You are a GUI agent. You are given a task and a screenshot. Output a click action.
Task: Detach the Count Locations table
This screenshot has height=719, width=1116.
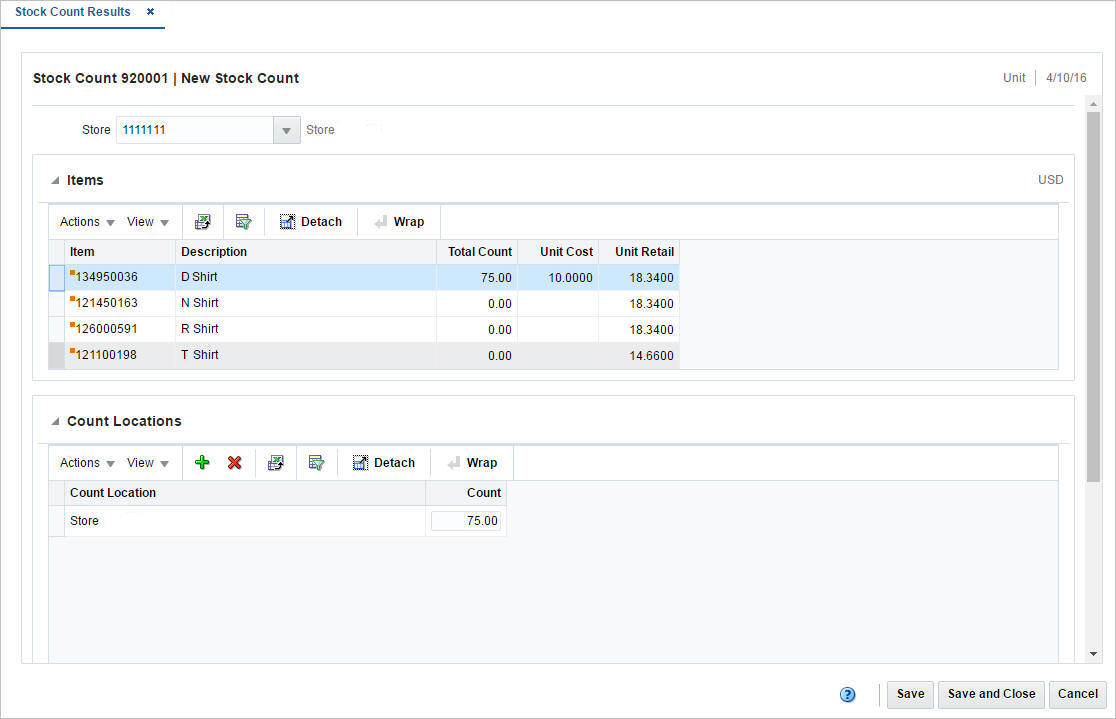pyautogui.click(x=383, y=462)
